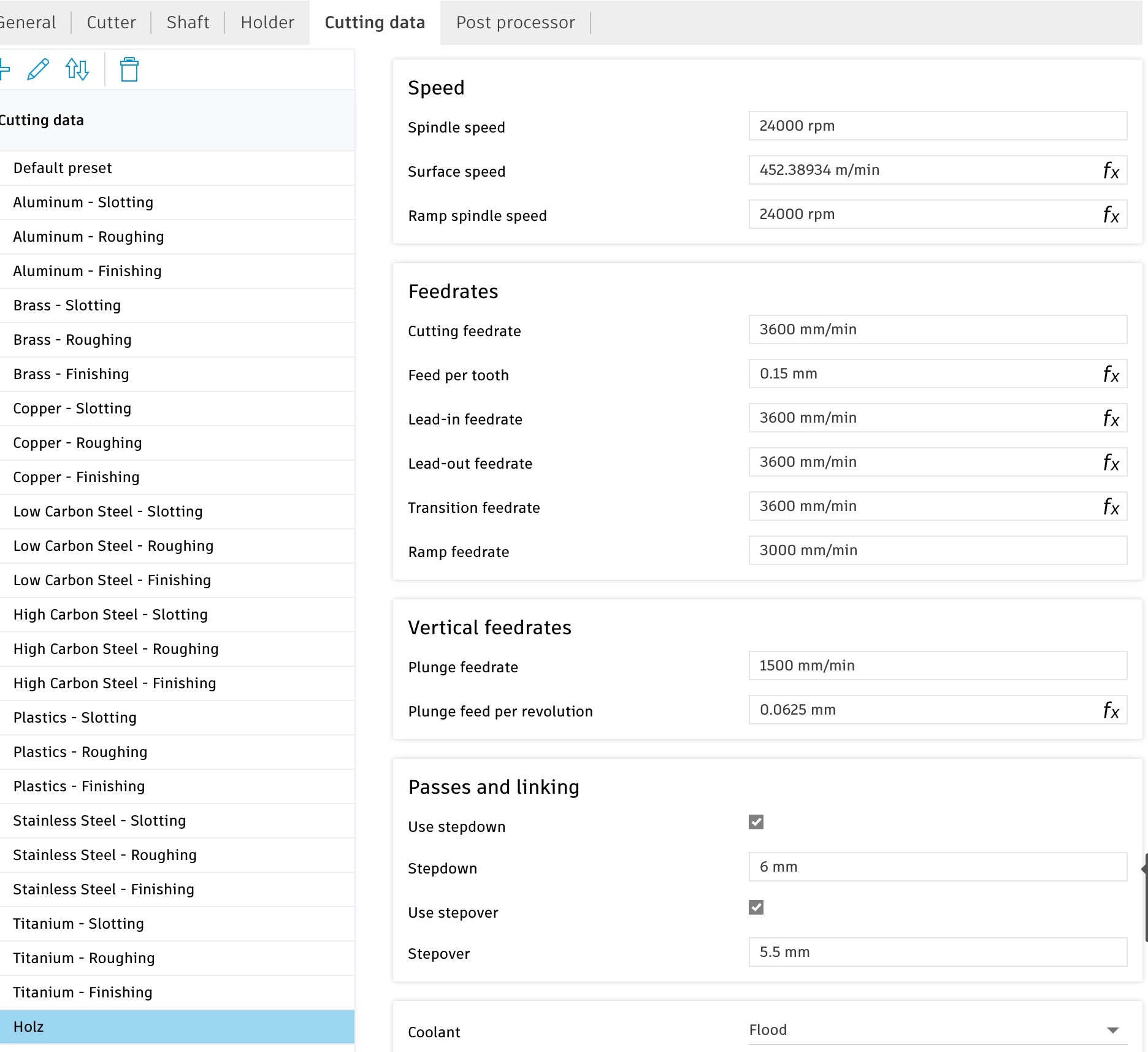
Task: Select Plastics - Finishing preset
Action: pos(177,786)
